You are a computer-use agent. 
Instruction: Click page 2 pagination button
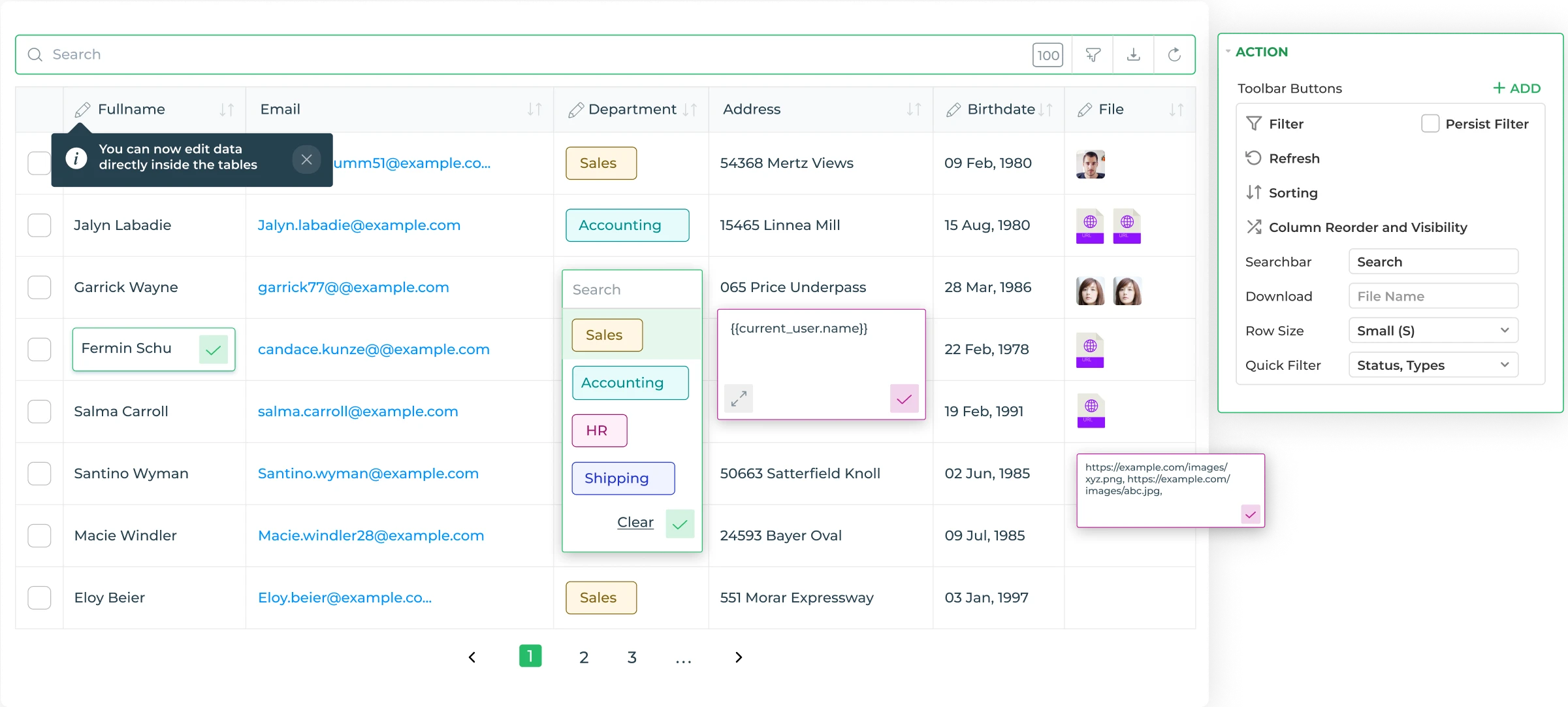click(x=582, y=657)
